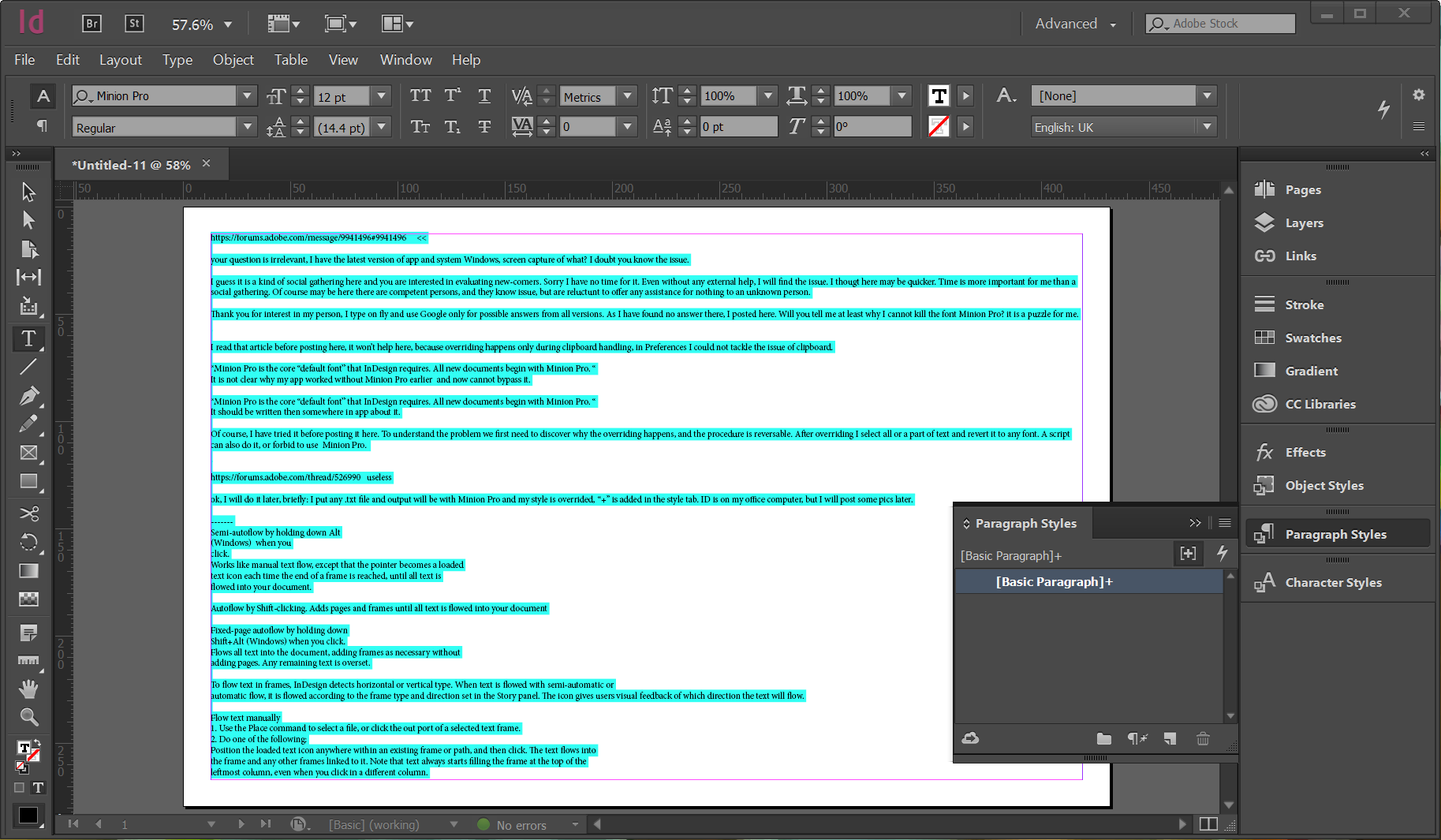The image size is (1441, 840).
Task: Create new style group folder icon
Action: [x=1103, y=738]
